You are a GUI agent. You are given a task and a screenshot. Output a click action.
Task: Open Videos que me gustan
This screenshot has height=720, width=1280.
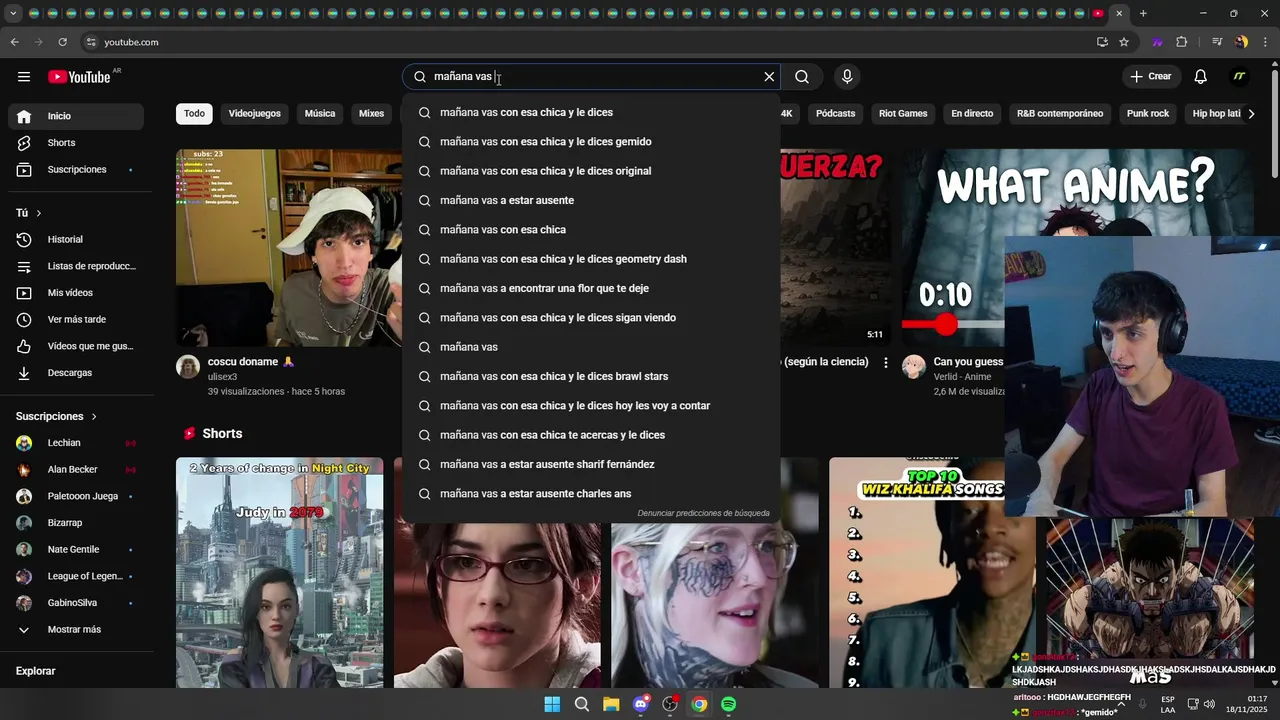click(x=76, y=346)
